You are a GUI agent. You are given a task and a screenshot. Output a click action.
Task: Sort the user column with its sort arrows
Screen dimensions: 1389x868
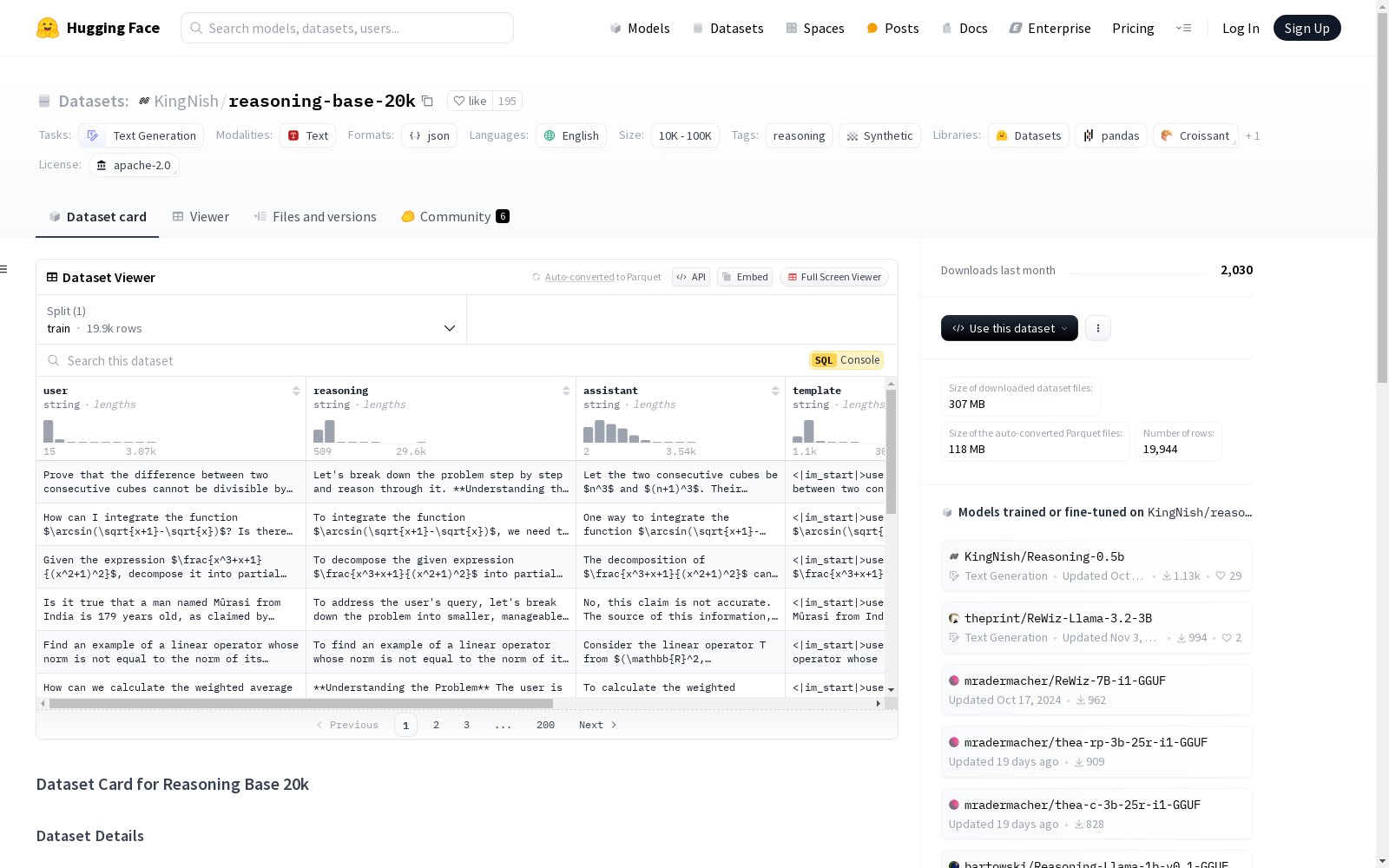(296, 391)
